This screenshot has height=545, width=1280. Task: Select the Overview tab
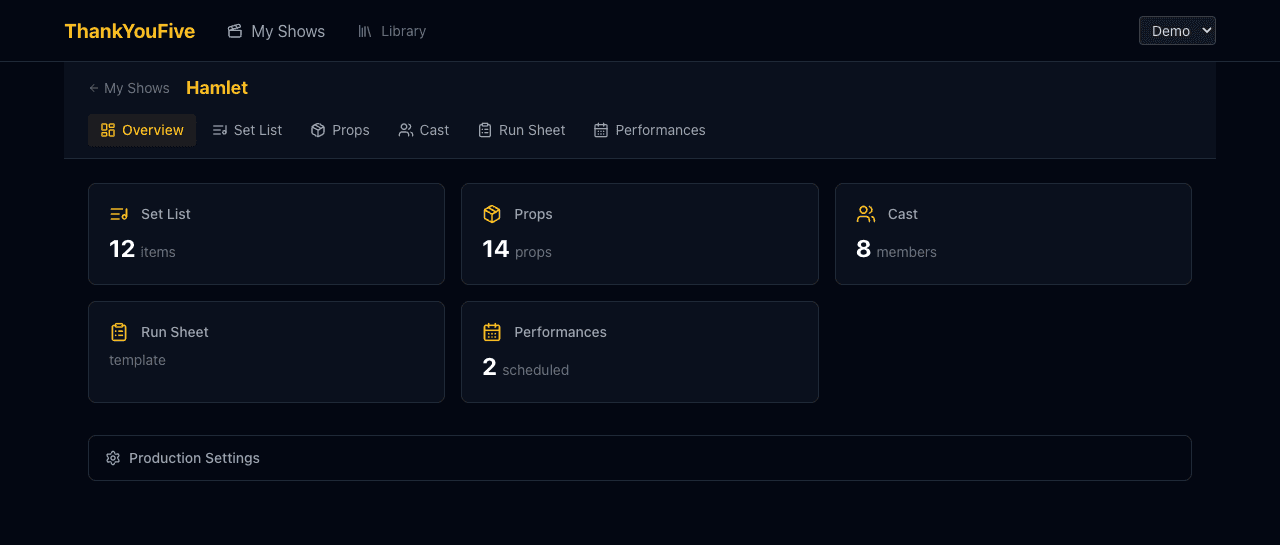pyautogui.click(x=142, y=130)
